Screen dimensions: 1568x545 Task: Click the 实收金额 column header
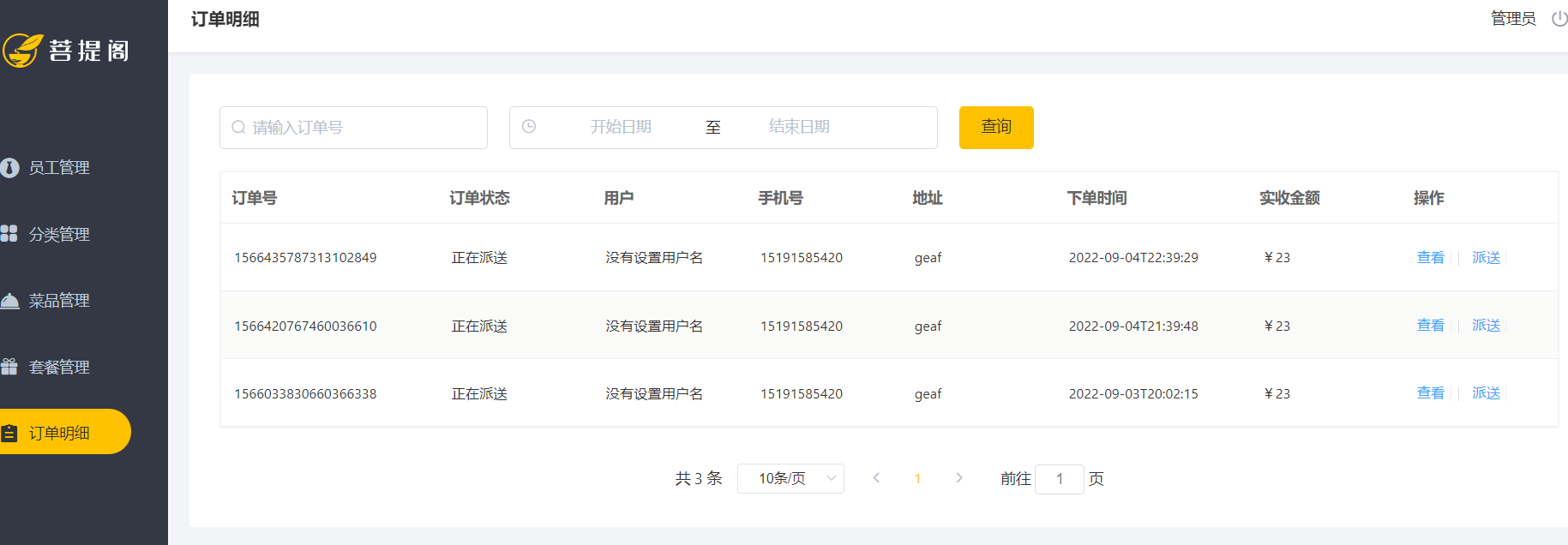(x=1289, y=198)
